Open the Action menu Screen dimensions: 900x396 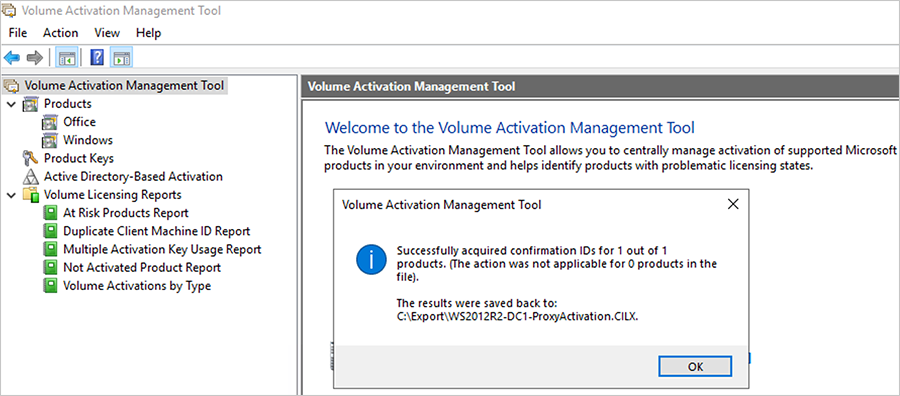pyautogui.click(x=60, y=33)
